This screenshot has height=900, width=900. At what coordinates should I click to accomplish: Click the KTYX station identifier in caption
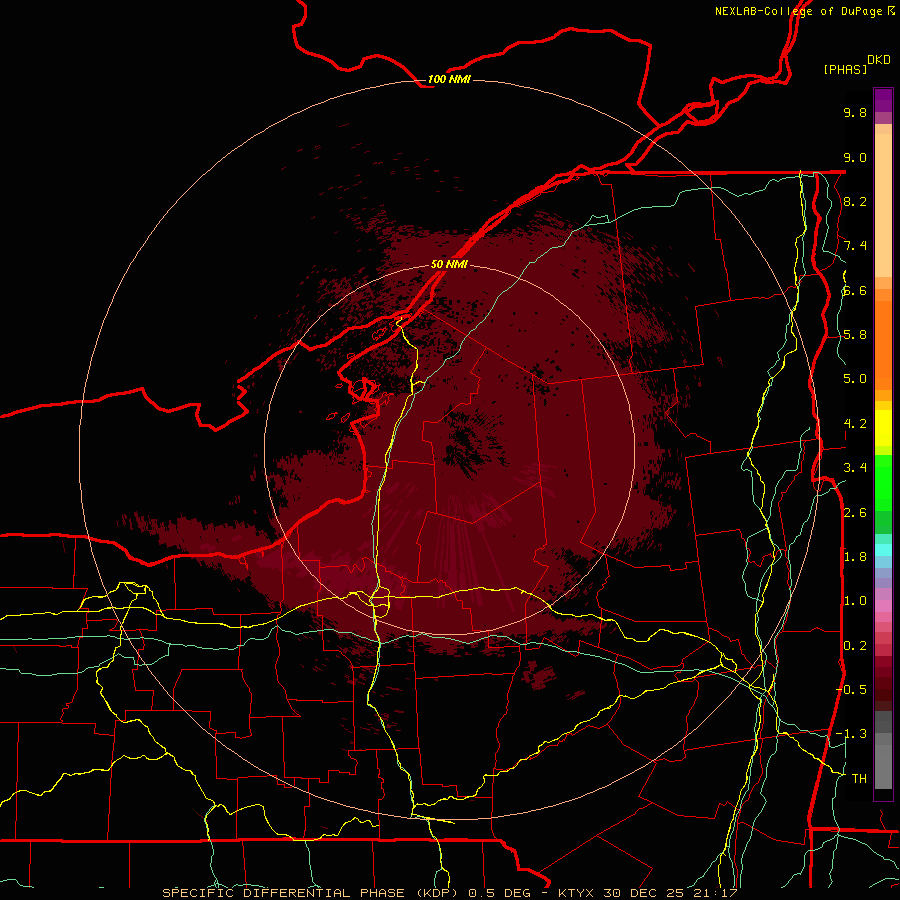(x=577, y=893)
